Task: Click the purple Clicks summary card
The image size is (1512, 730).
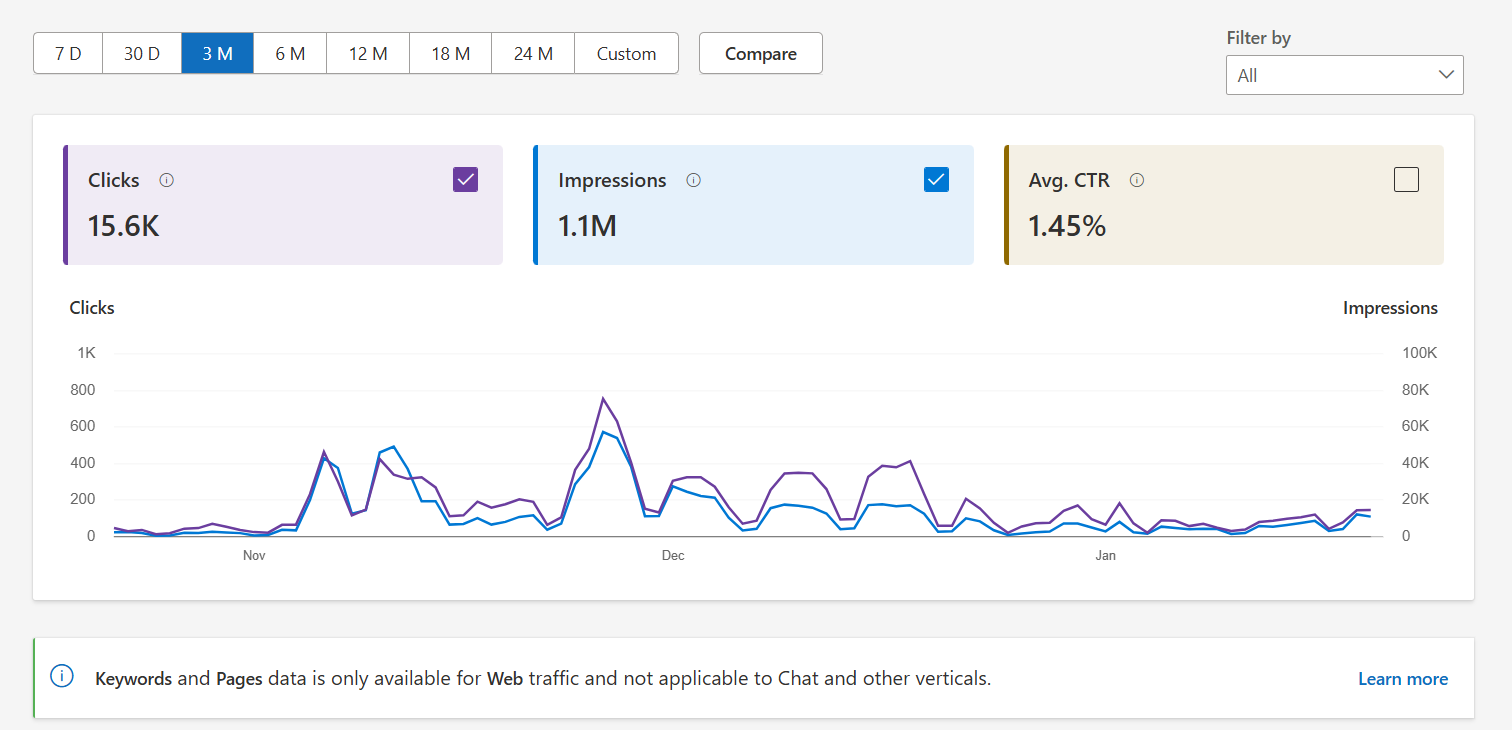Action: coord(283,205)
